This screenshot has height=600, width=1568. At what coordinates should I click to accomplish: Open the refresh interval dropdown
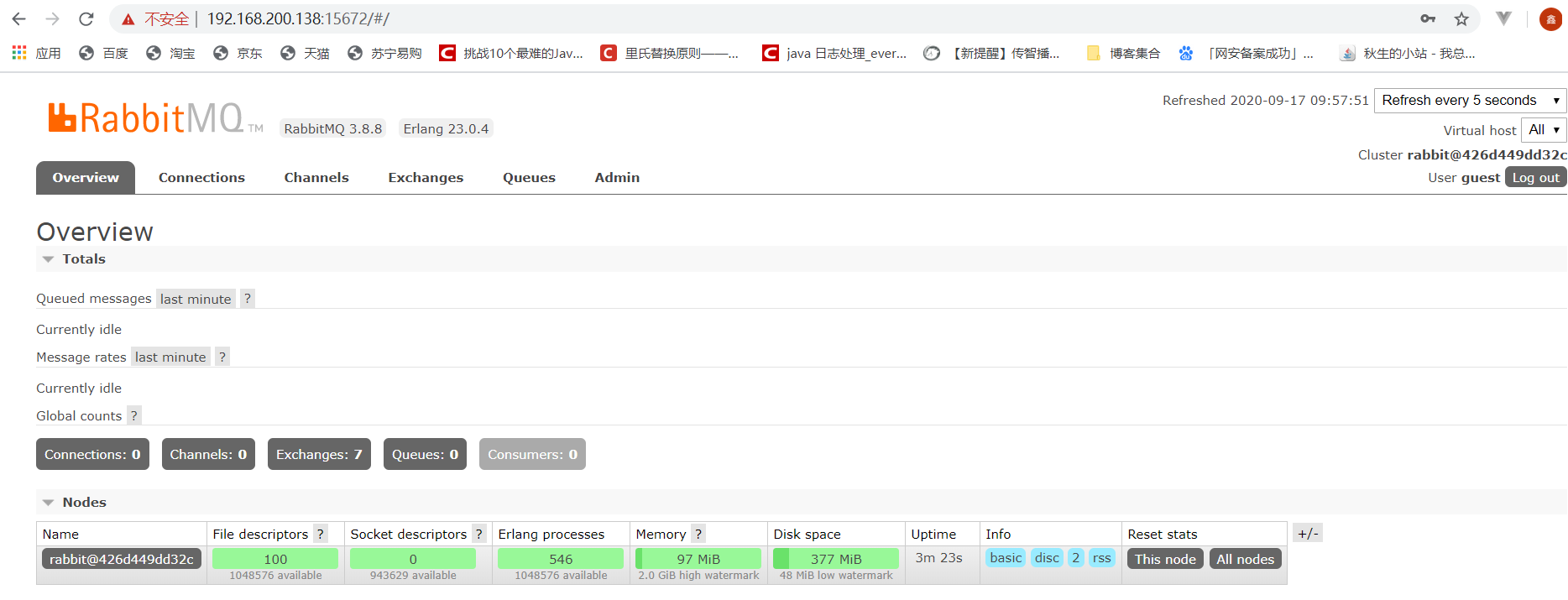(1469, 101)
